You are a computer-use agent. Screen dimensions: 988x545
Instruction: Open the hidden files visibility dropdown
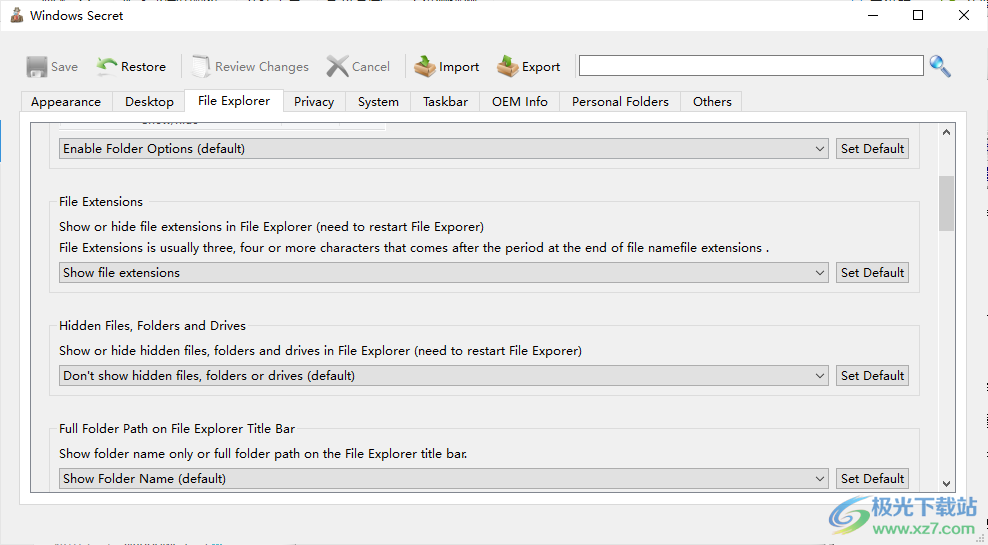[444, 376]
